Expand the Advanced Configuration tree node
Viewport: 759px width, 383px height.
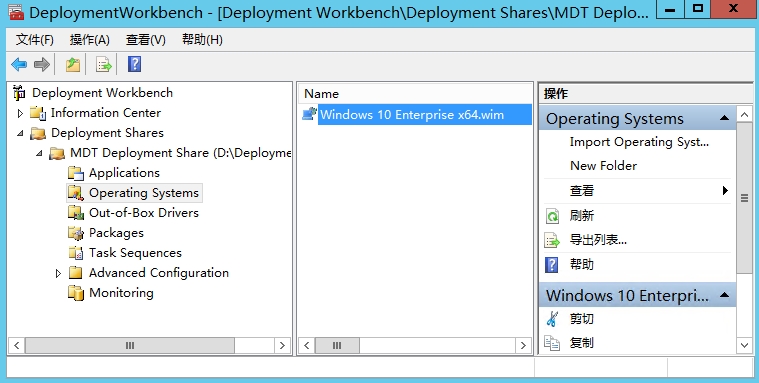pyautogui.click(x=58, y=273)
